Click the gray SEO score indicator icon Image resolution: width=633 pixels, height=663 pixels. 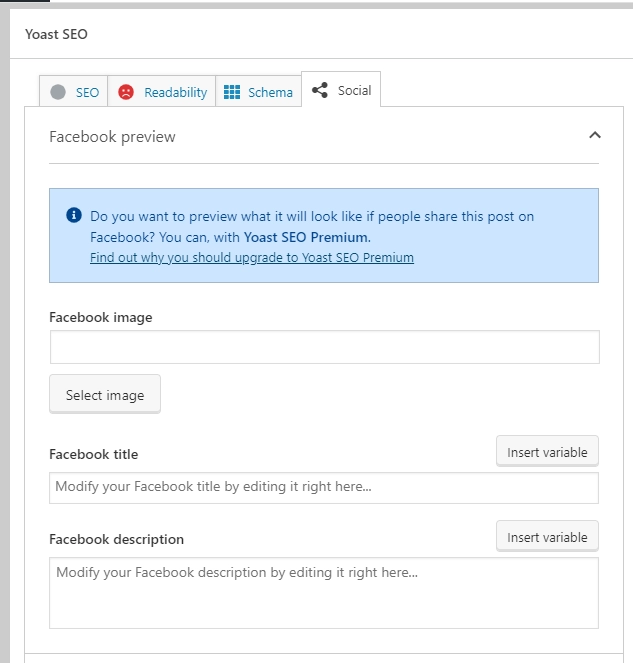pos(58,92)
